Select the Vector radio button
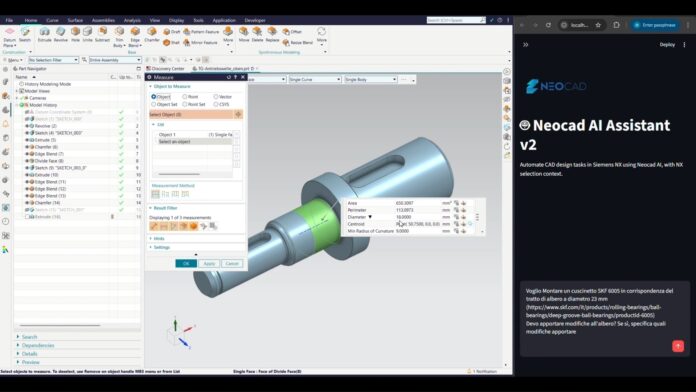 coord(216,97)
